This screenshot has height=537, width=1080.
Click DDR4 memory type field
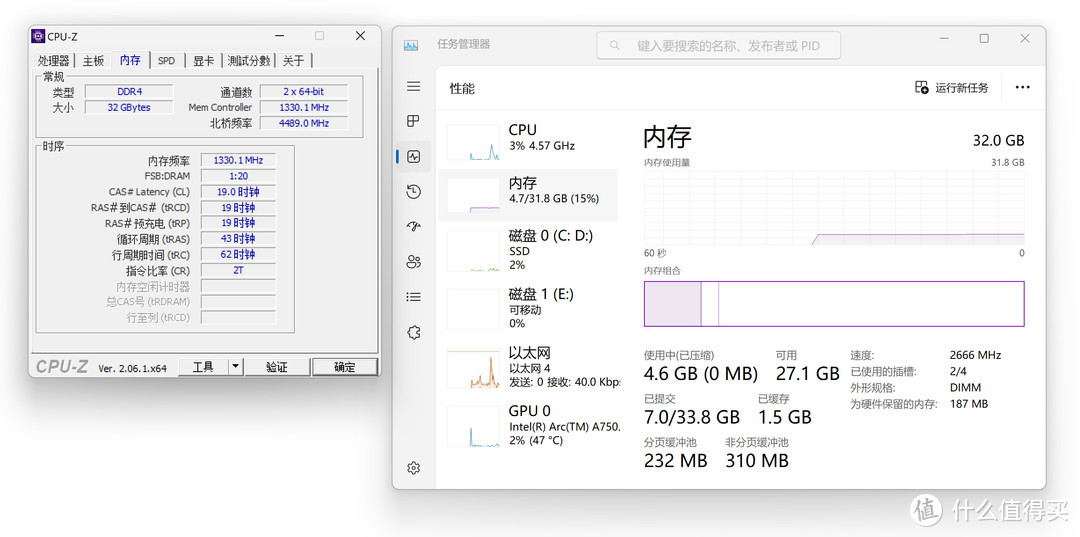129,92
